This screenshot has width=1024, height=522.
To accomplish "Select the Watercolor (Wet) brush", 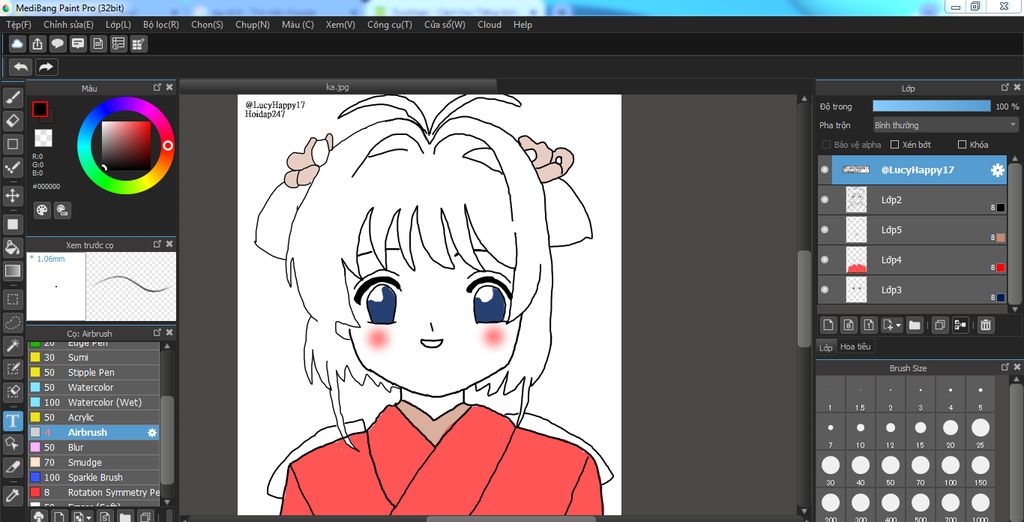I will (x=93, y=402).
